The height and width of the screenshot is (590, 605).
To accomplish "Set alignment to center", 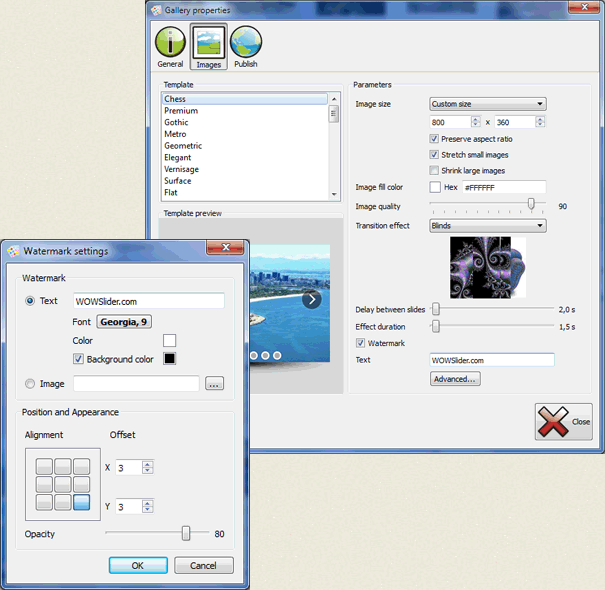I will point(63,484).
